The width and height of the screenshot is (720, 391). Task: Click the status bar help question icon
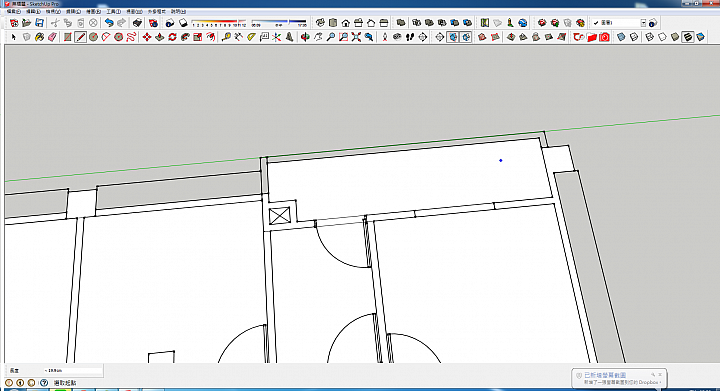click(x=44, y=382)
